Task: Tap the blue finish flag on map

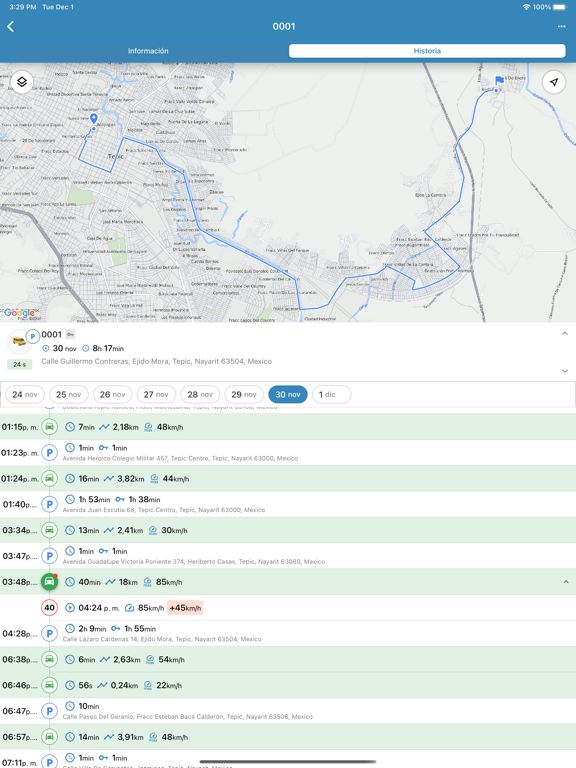Action: (499, 80)
